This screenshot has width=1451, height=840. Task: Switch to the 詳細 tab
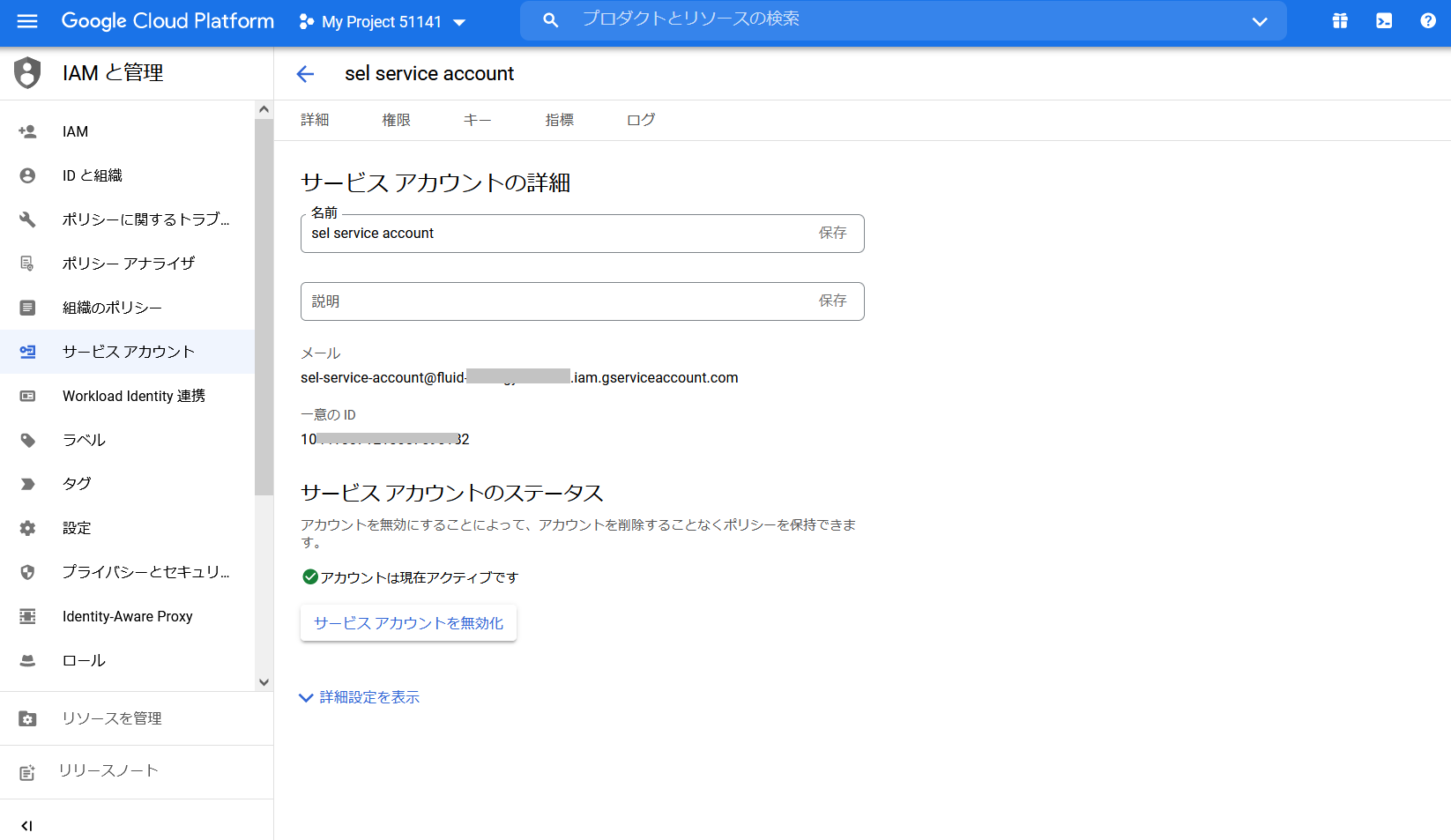[x=315, y=120]
